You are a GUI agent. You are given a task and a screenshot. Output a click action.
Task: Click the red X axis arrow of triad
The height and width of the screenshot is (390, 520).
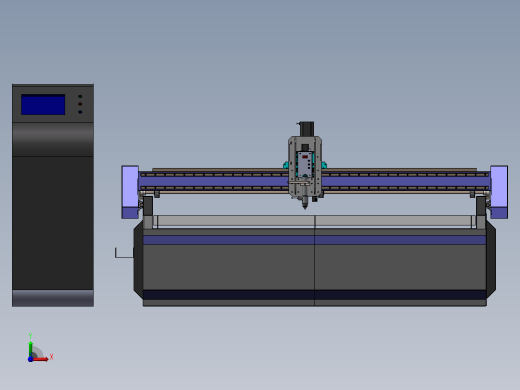point(41,359)
